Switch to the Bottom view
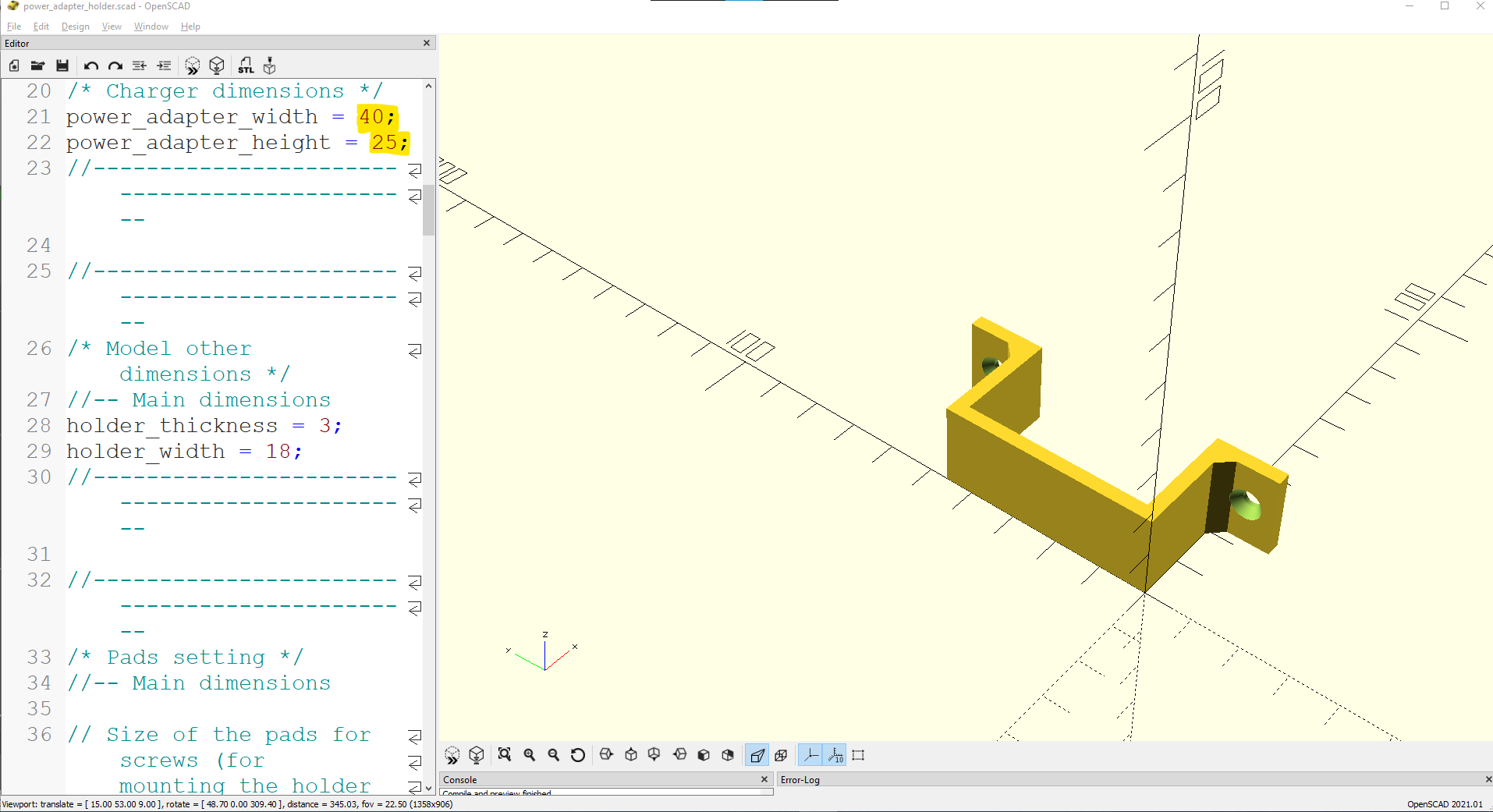1493x812 pixels. [654, 755]
